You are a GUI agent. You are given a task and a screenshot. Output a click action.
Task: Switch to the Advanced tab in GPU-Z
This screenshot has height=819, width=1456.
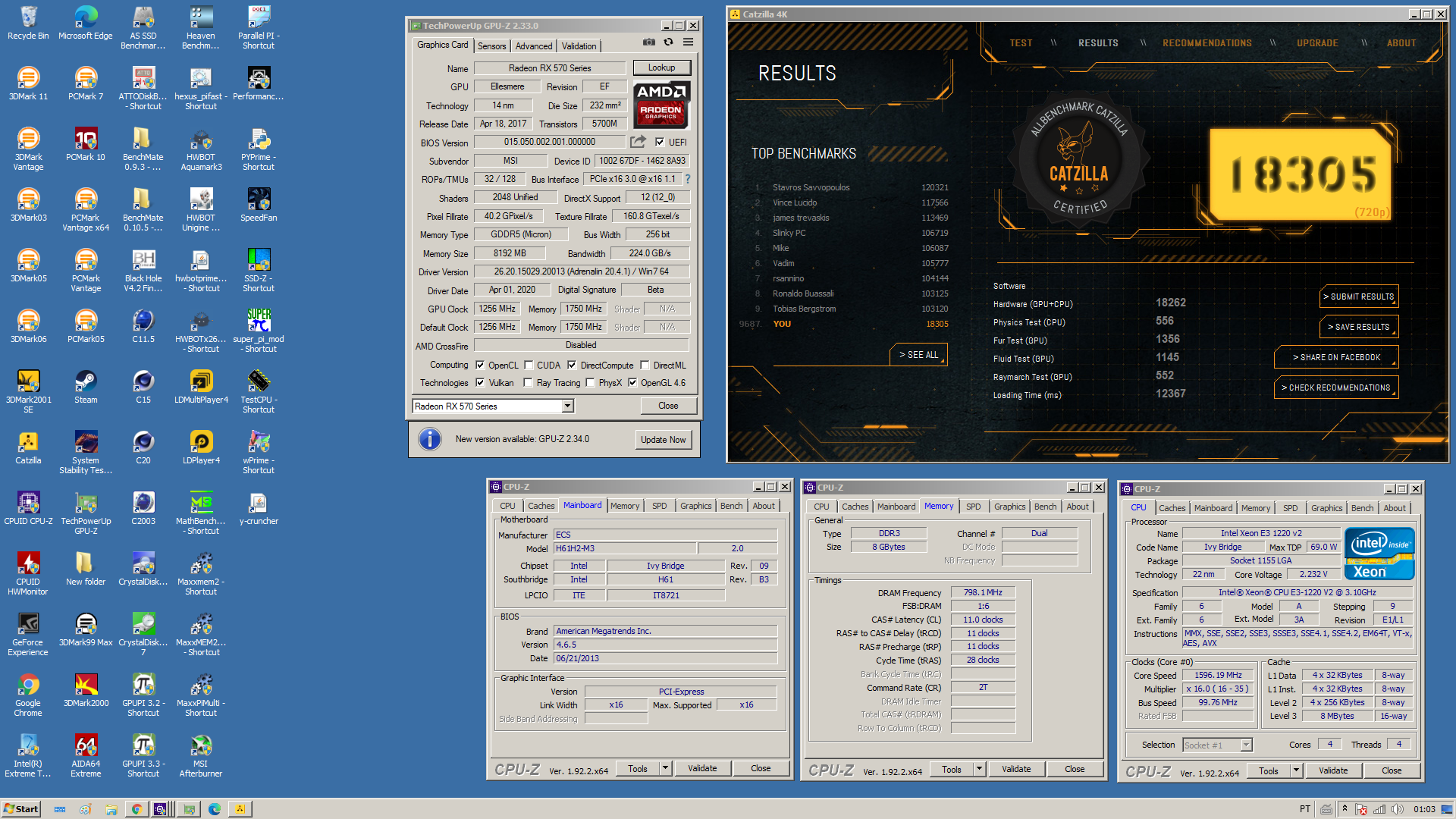tap(534, 46)
